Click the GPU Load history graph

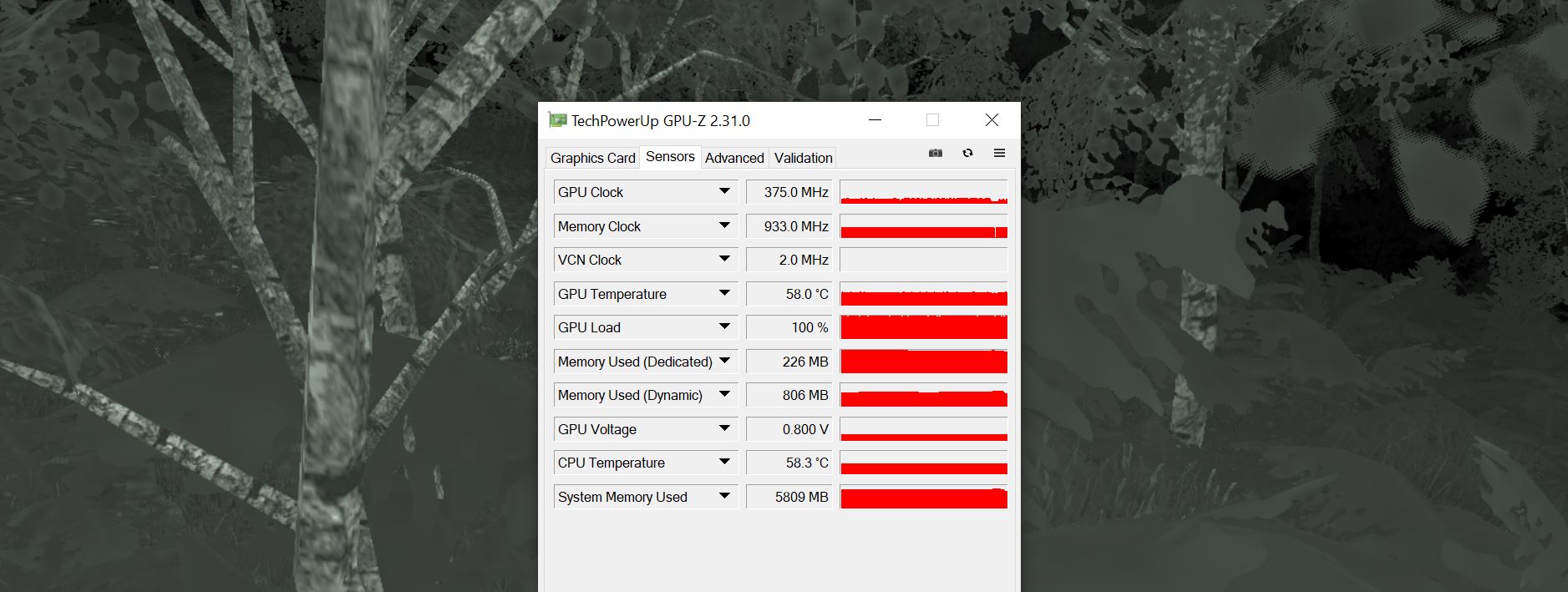[924, 327]
